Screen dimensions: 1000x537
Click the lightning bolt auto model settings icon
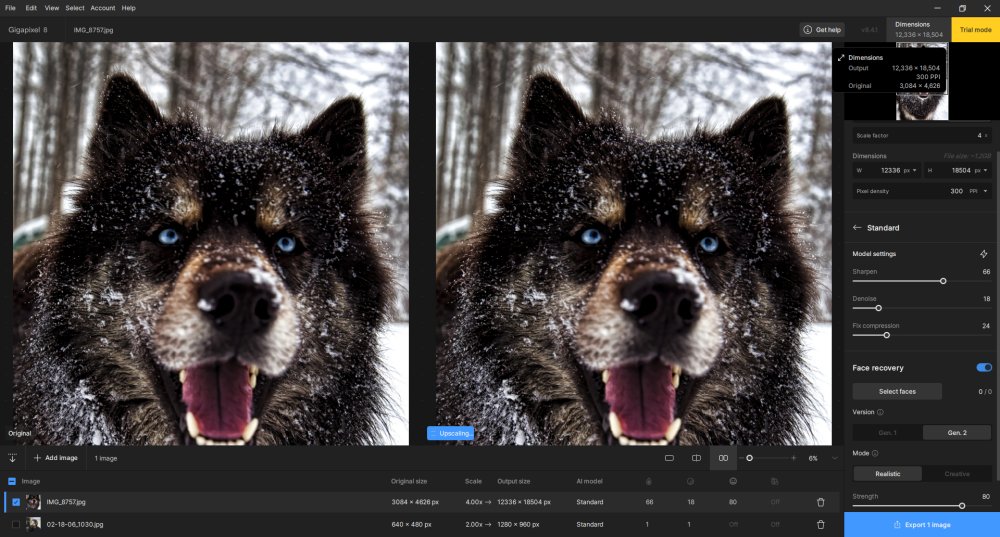[x=983, y=254]
